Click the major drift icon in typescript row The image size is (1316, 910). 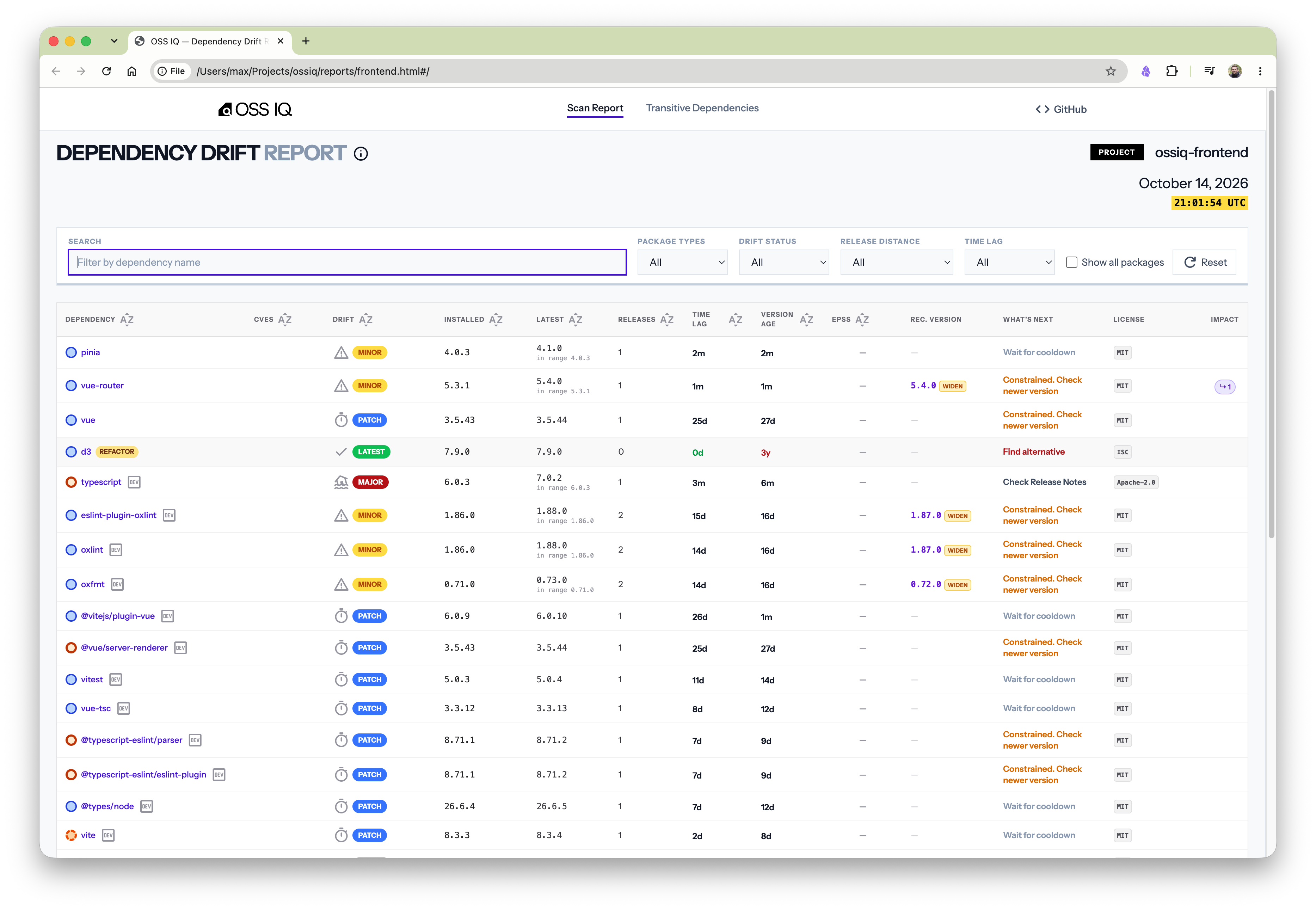[x=341, y=482]
